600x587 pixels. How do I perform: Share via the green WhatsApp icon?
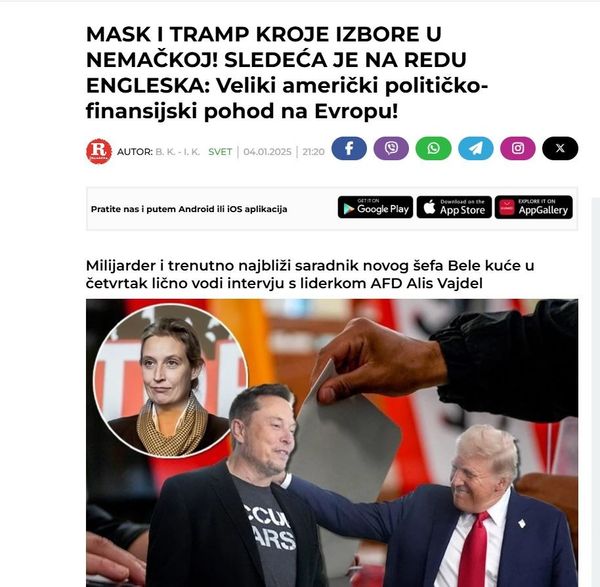tap(433, 148)
